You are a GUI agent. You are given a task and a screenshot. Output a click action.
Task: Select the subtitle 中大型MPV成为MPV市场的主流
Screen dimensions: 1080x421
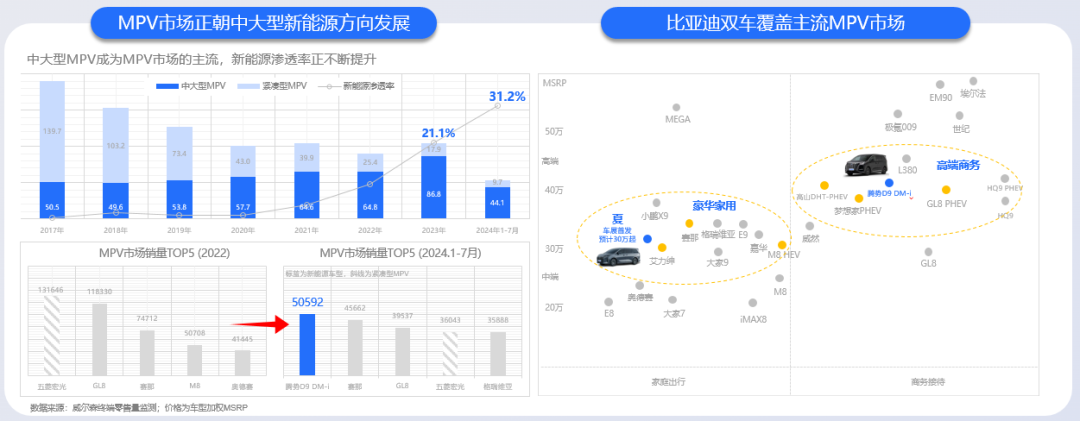coord(121,60)
